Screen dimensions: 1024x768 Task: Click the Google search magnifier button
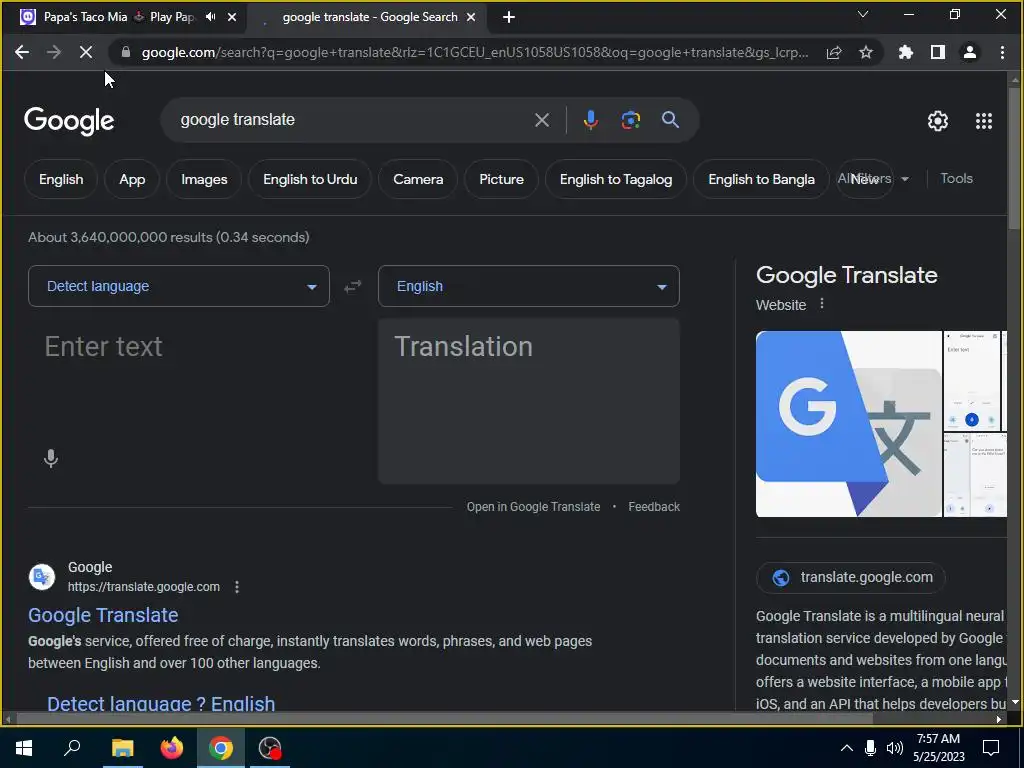pos(670,120)
